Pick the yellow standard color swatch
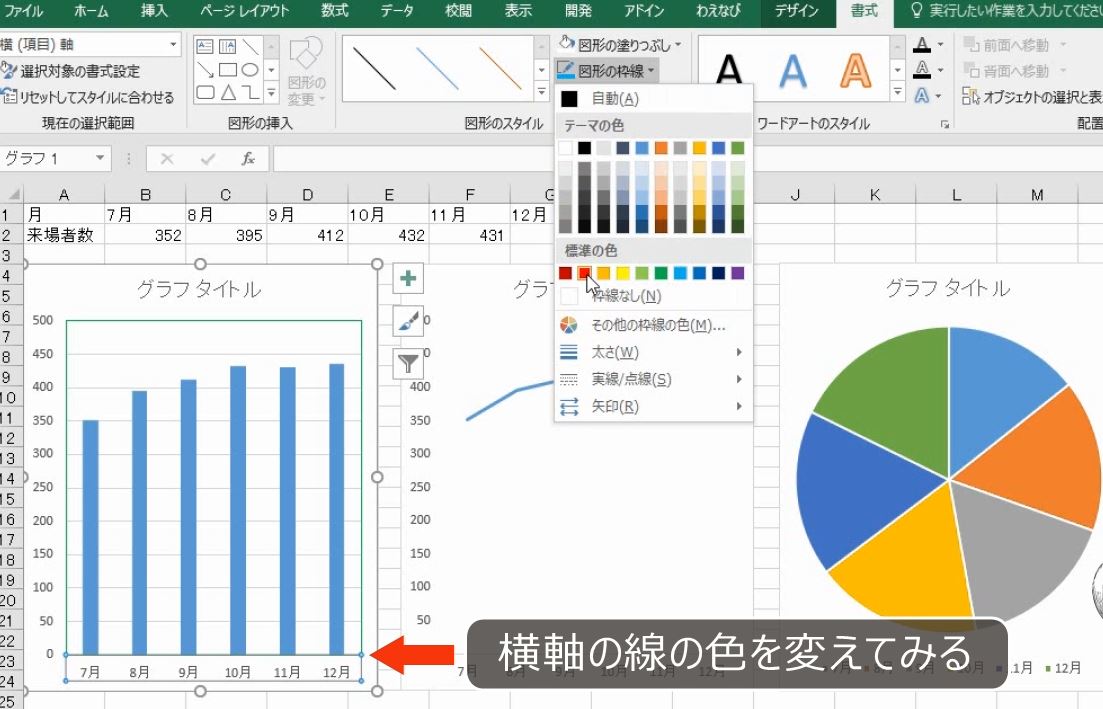The width and height of the screenshot is (1103, 709). [623, 273]
